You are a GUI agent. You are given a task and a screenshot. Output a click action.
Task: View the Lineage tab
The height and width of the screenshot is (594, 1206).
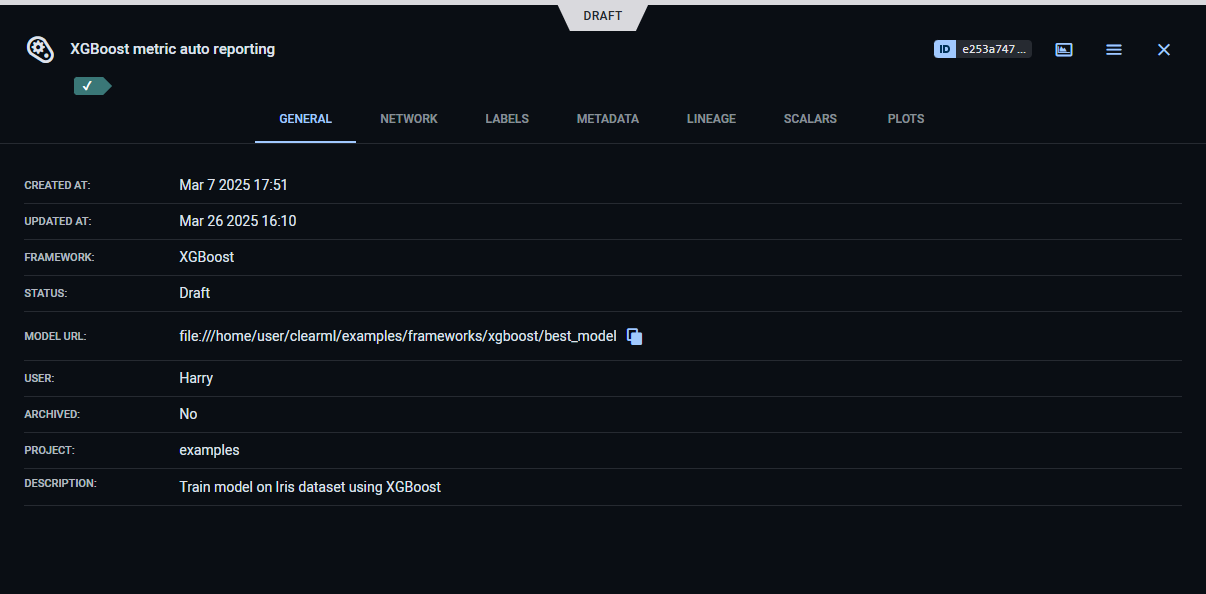pos(711,119)
